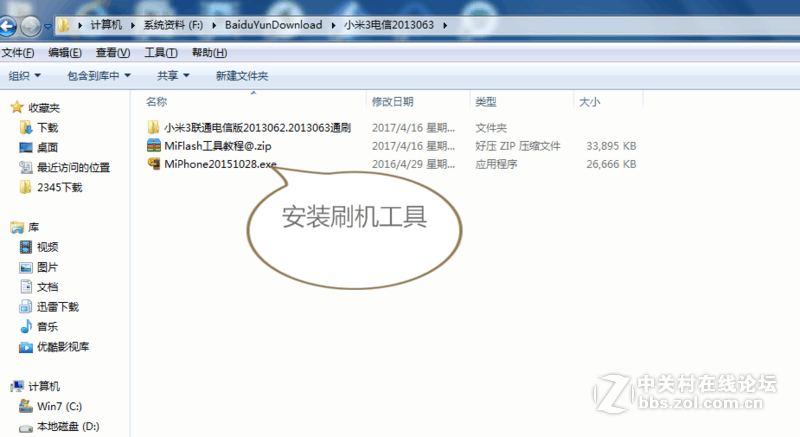Open the recent locations dropdown arrow
The width and height of the screenshot is (800, 437).
point(47,26)
